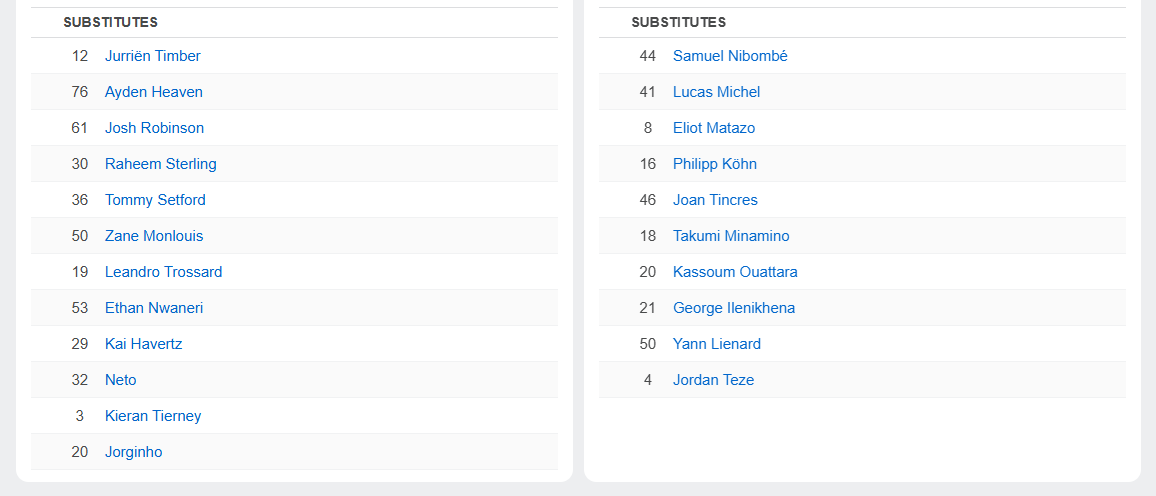Viewport: 1156px width, 496px height.
Task: Open Neto's player profile
Action: pos(120,380)
